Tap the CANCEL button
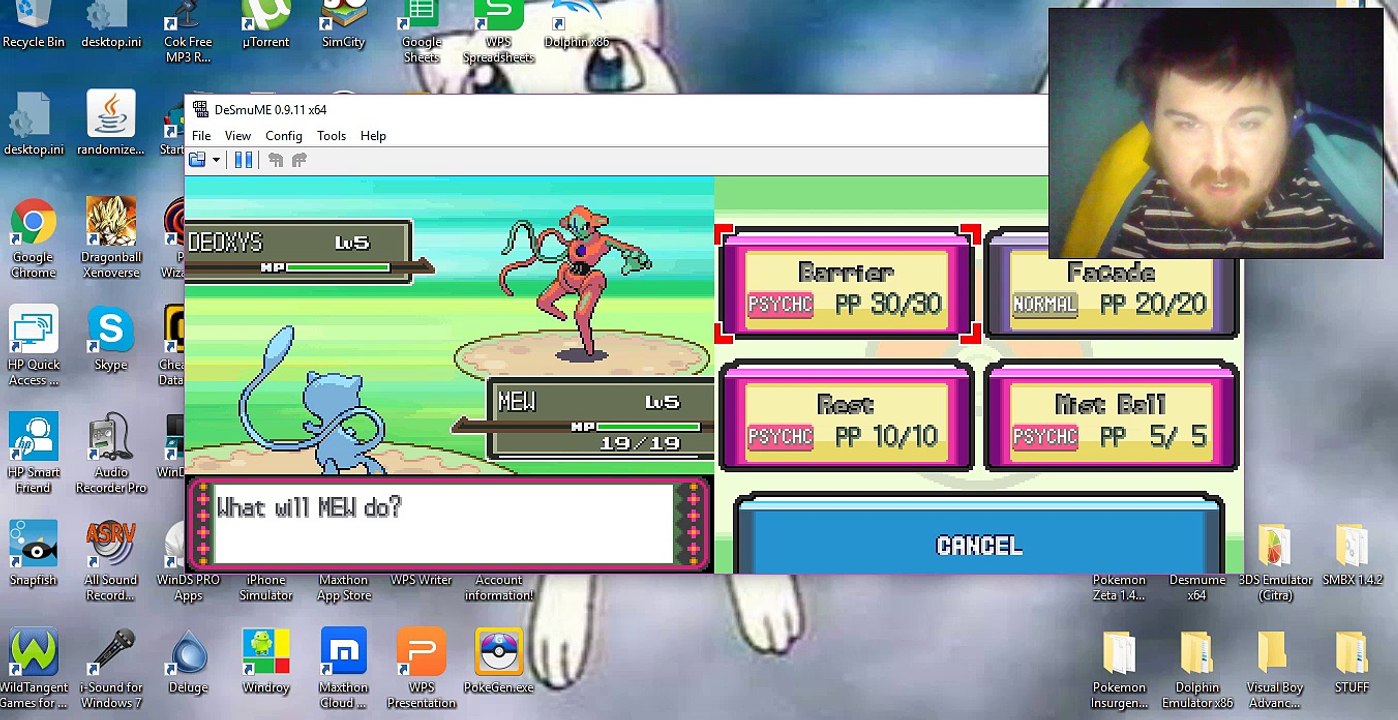Screen dimensions: 1398x720 click(979, 536)
